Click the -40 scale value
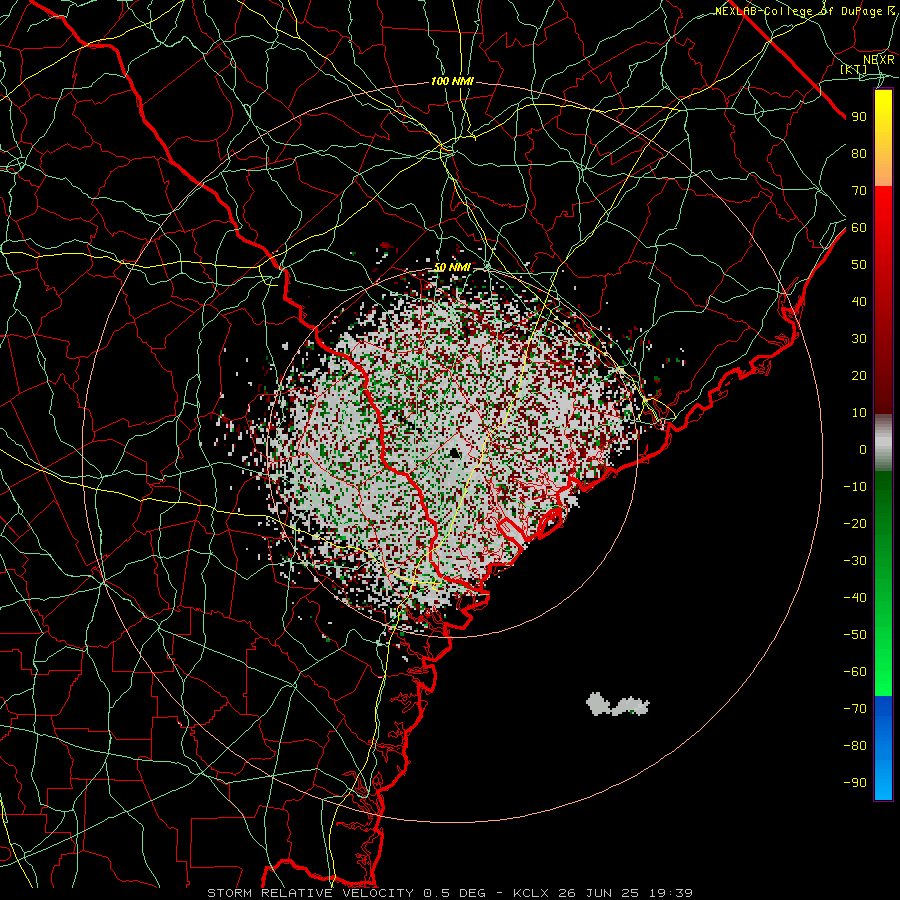This screenshot has width=900, height=900. (x=855, y=598)
